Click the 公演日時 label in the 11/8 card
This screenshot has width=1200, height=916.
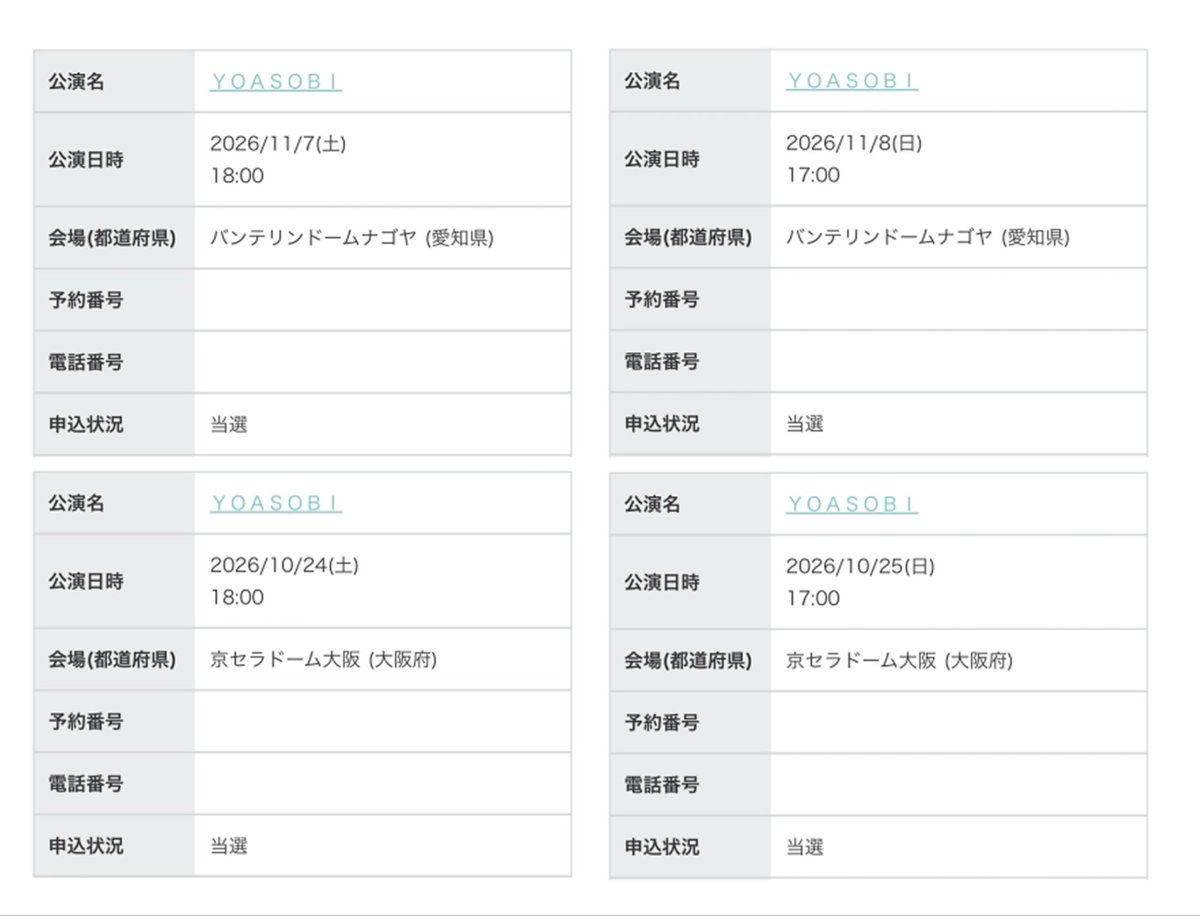(662, 159)
